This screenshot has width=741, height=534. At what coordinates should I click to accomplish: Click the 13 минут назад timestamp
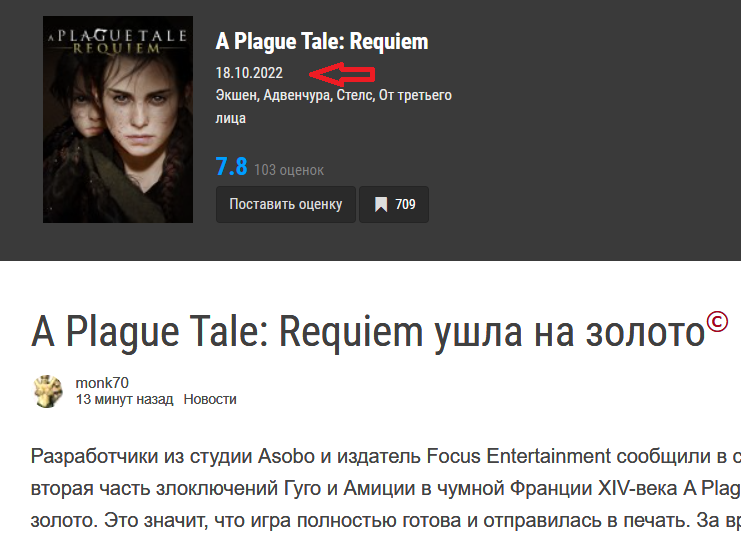point(124,400)
